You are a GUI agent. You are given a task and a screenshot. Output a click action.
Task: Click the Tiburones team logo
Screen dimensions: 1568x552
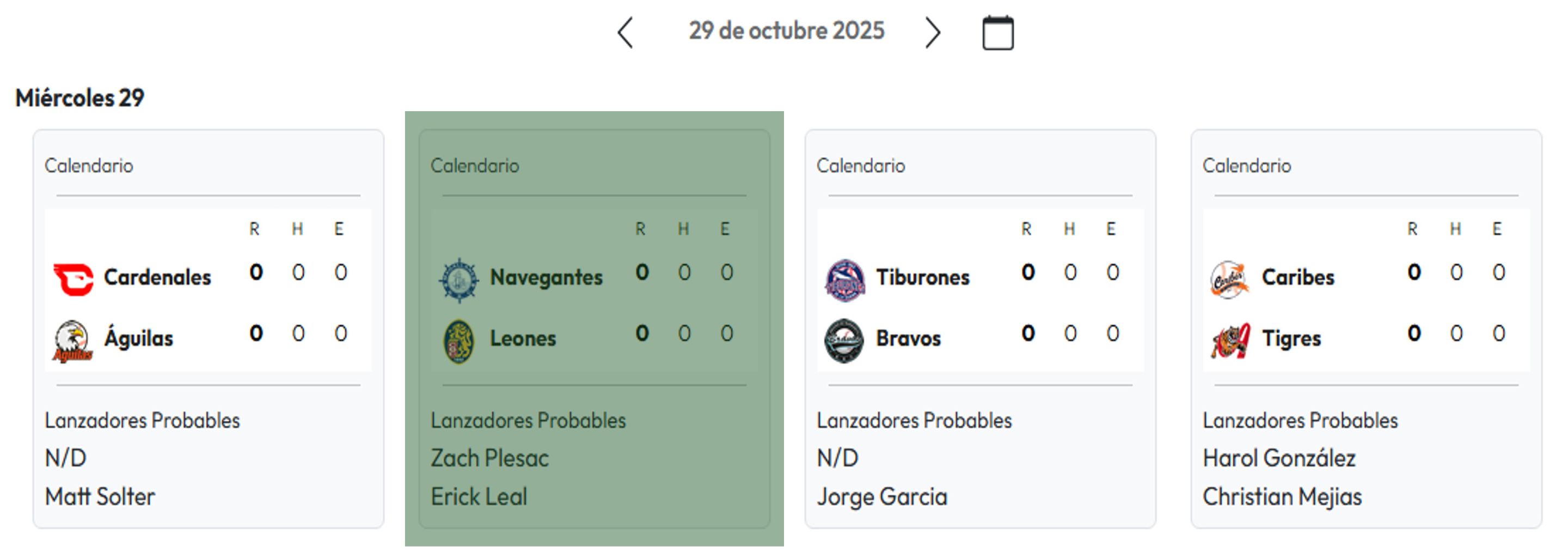coord(844,280)
